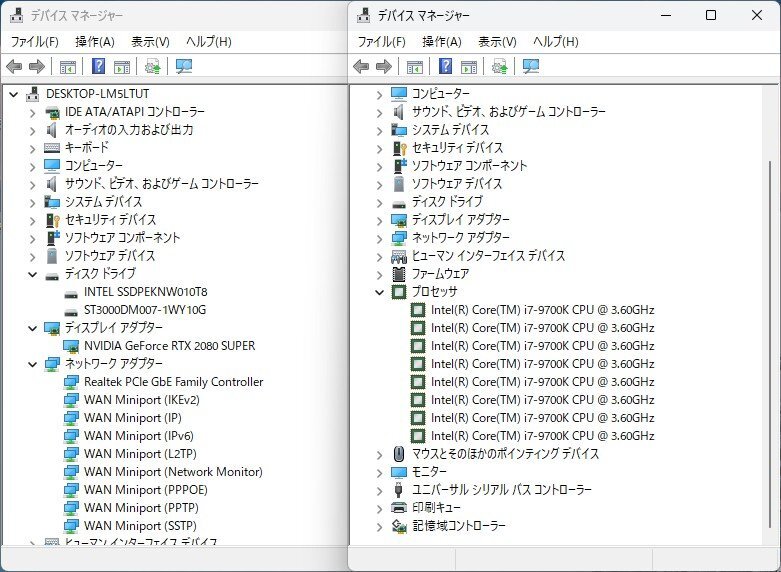Select キーボード category in left window
The width and height of the screenshot is (781, 572).
pos(87,148)
